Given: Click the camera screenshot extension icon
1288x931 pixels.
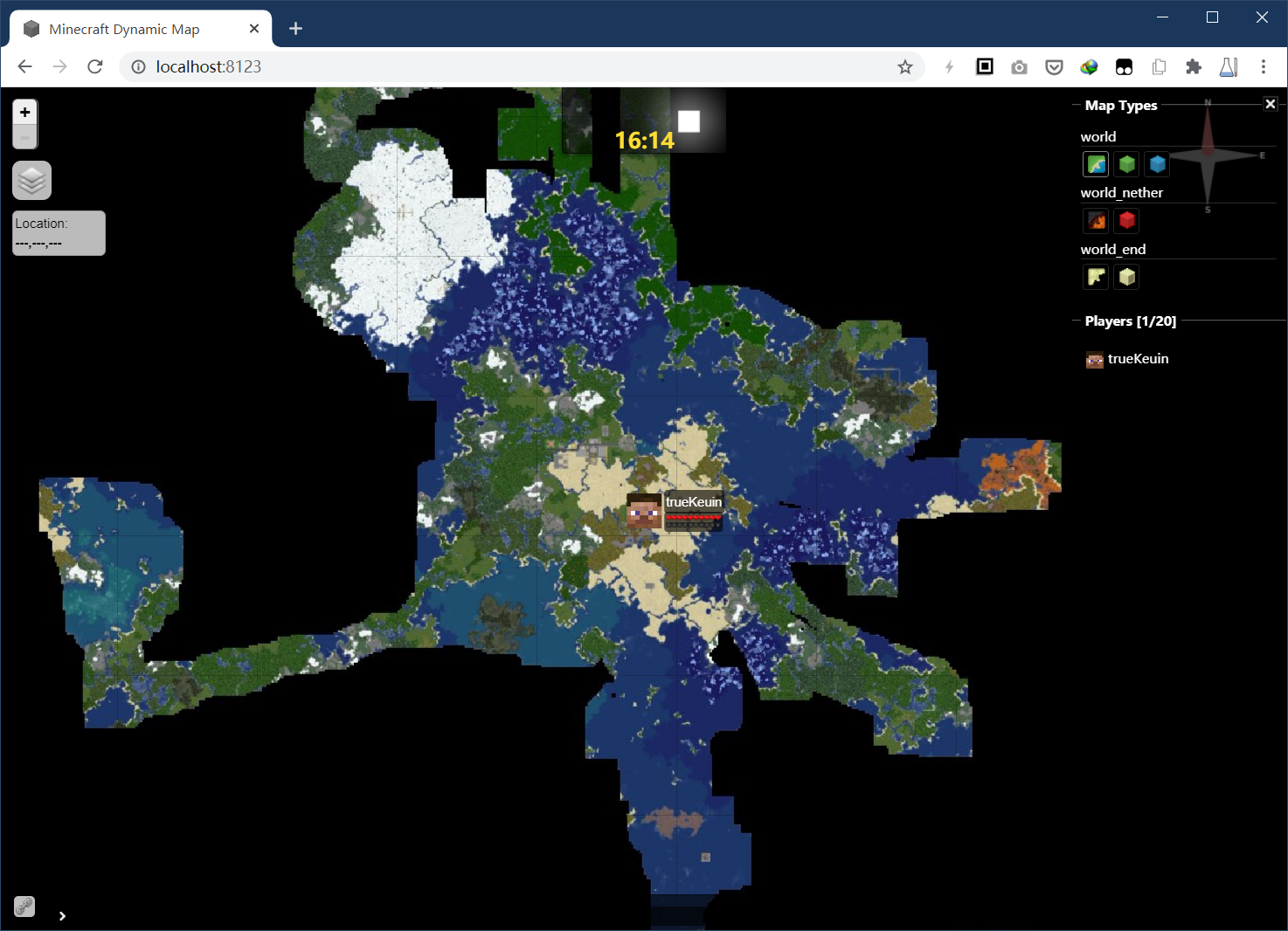Looking at the screenshot, I should [x=1019, y=67].
